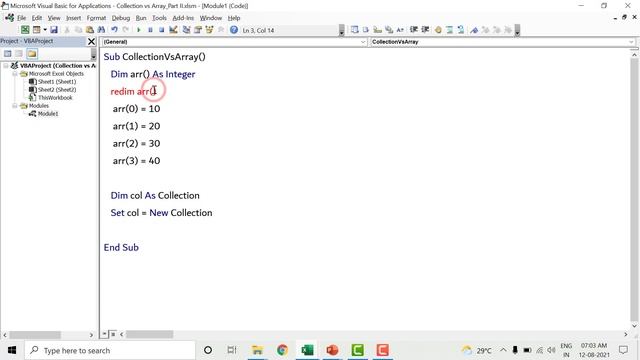
Task: Collapse the VBAProject tree node
Action: click(6, 65)
